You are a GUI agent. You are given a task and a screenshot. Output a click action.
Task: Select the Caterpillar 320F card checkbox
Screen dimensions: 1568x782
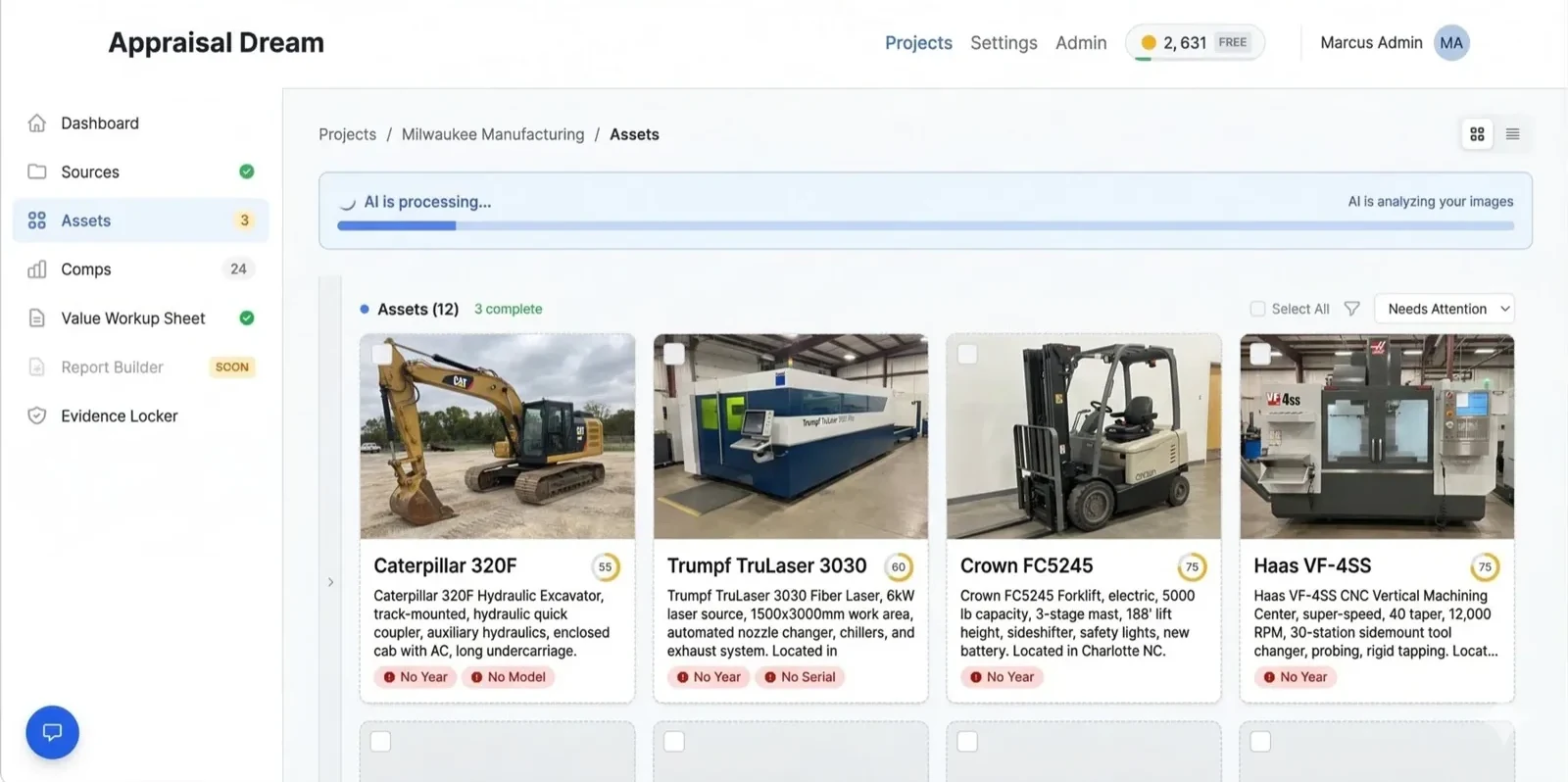coord(381,353)
